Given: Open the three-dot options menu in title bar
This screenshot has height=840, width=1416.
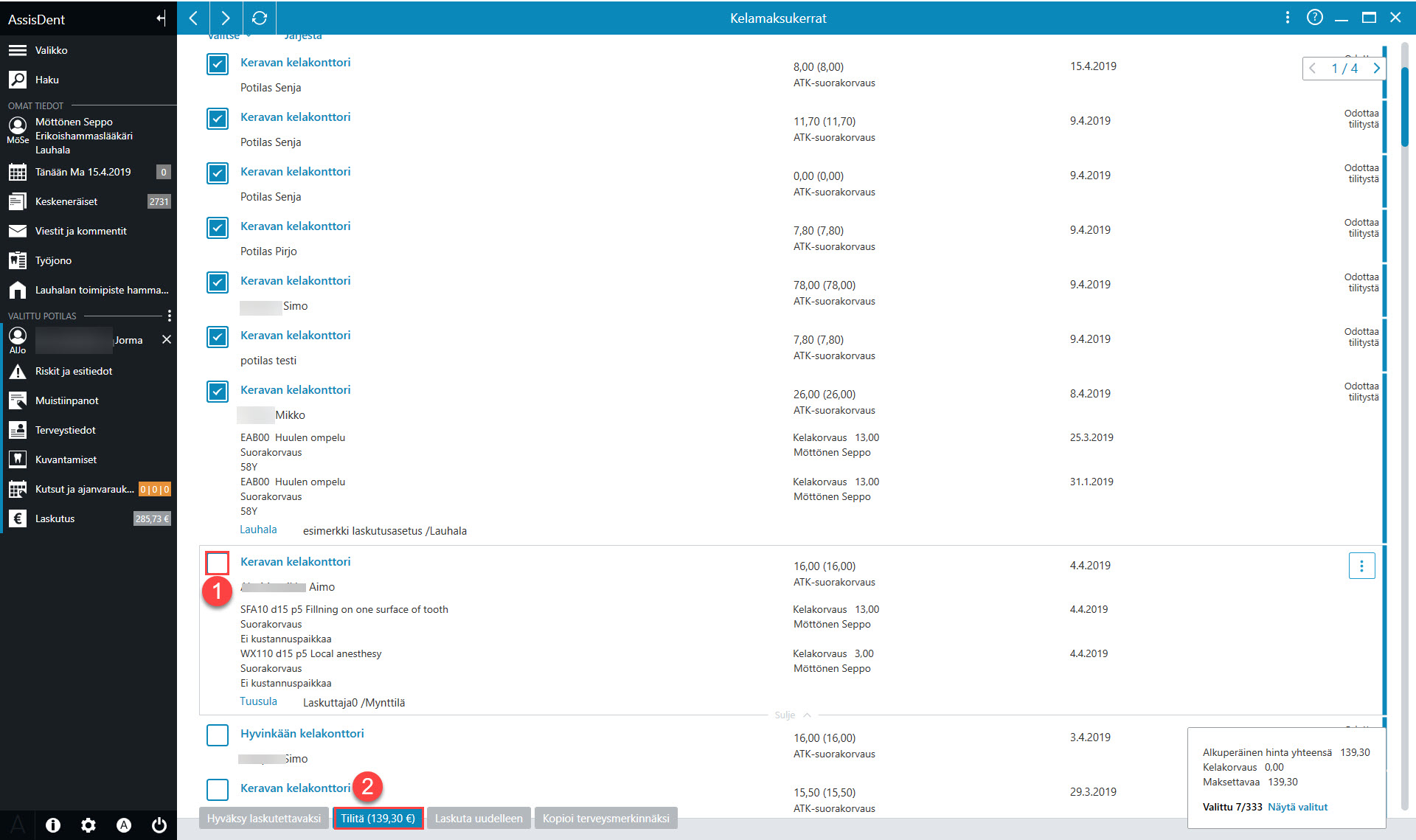Looking at the screenshot, I should (1288, 18).
